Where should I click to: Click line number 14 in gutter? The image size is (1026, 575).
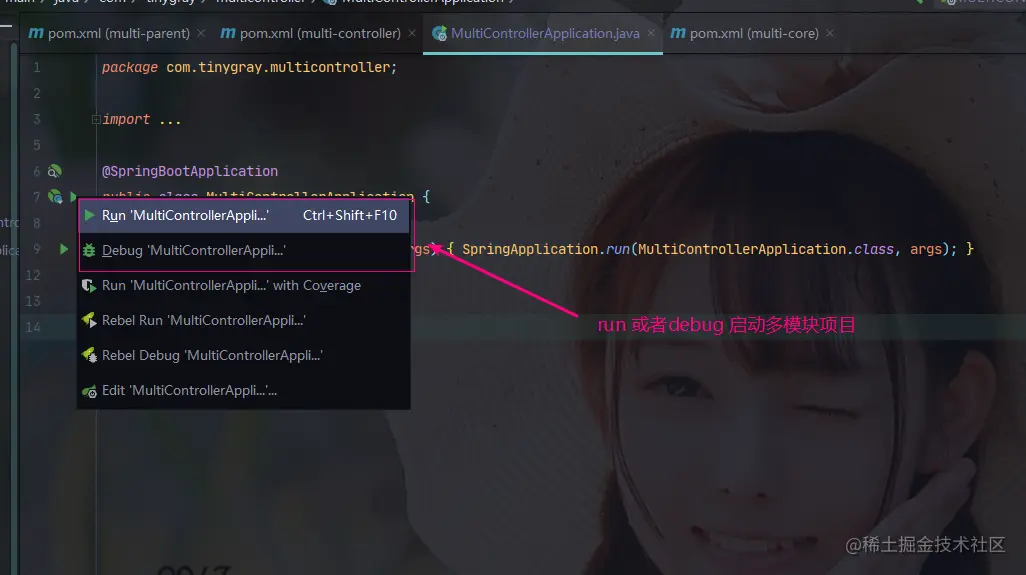pyautogui.click(x=33, y=327)
